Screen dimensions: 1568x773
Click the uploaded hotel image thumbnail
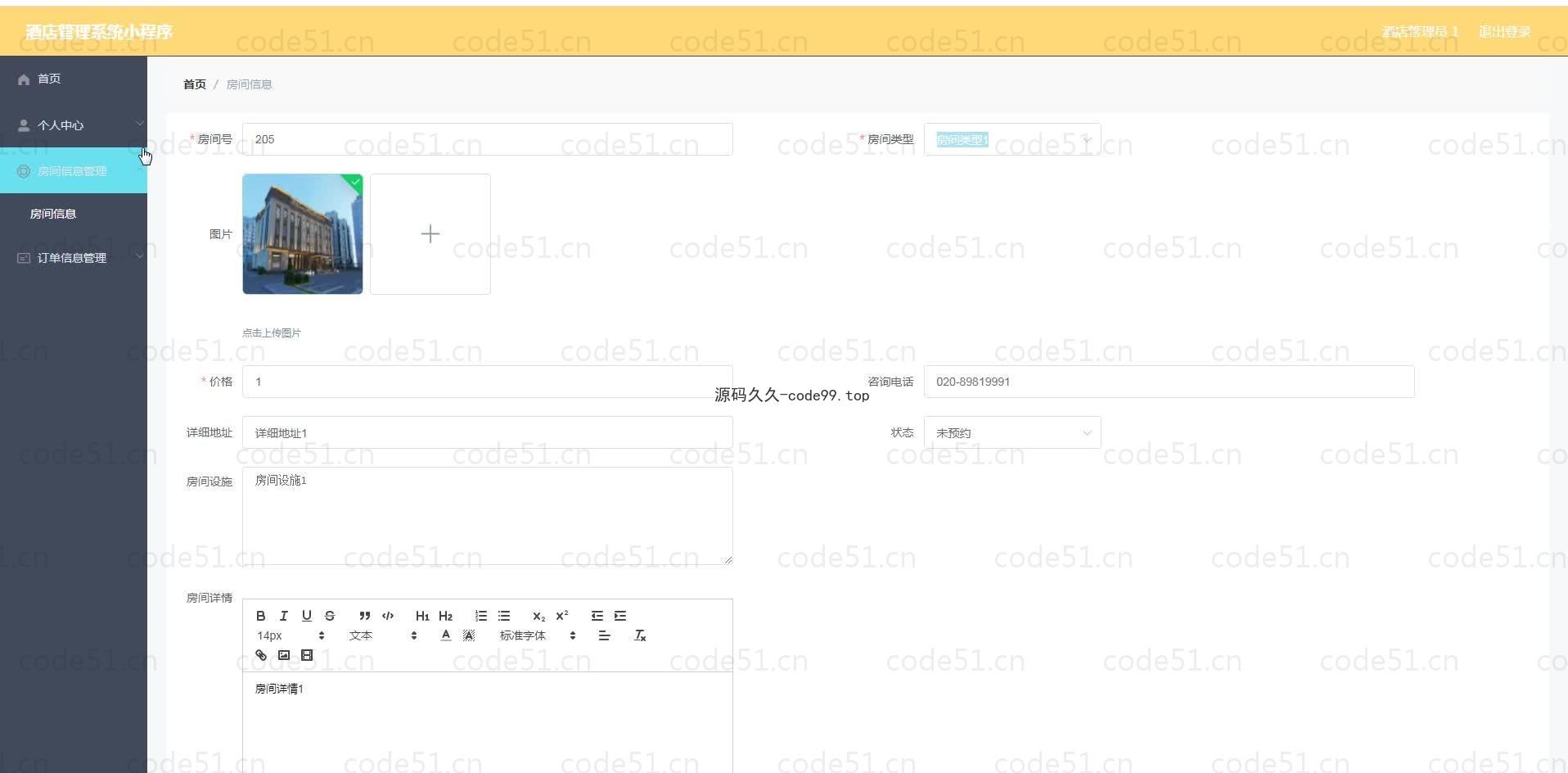pyautogui.click(x=303, y=234)
